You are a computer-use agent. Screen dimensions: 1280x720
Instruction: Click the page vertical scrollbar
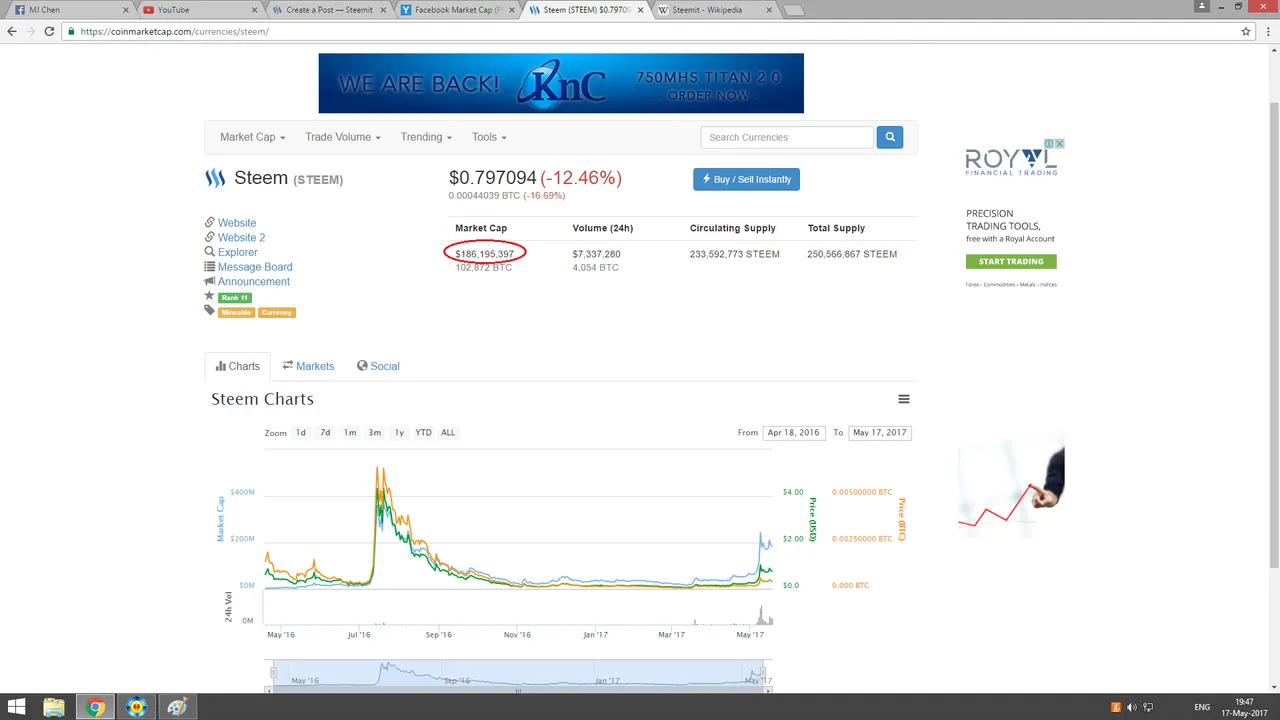point(1273,335)
